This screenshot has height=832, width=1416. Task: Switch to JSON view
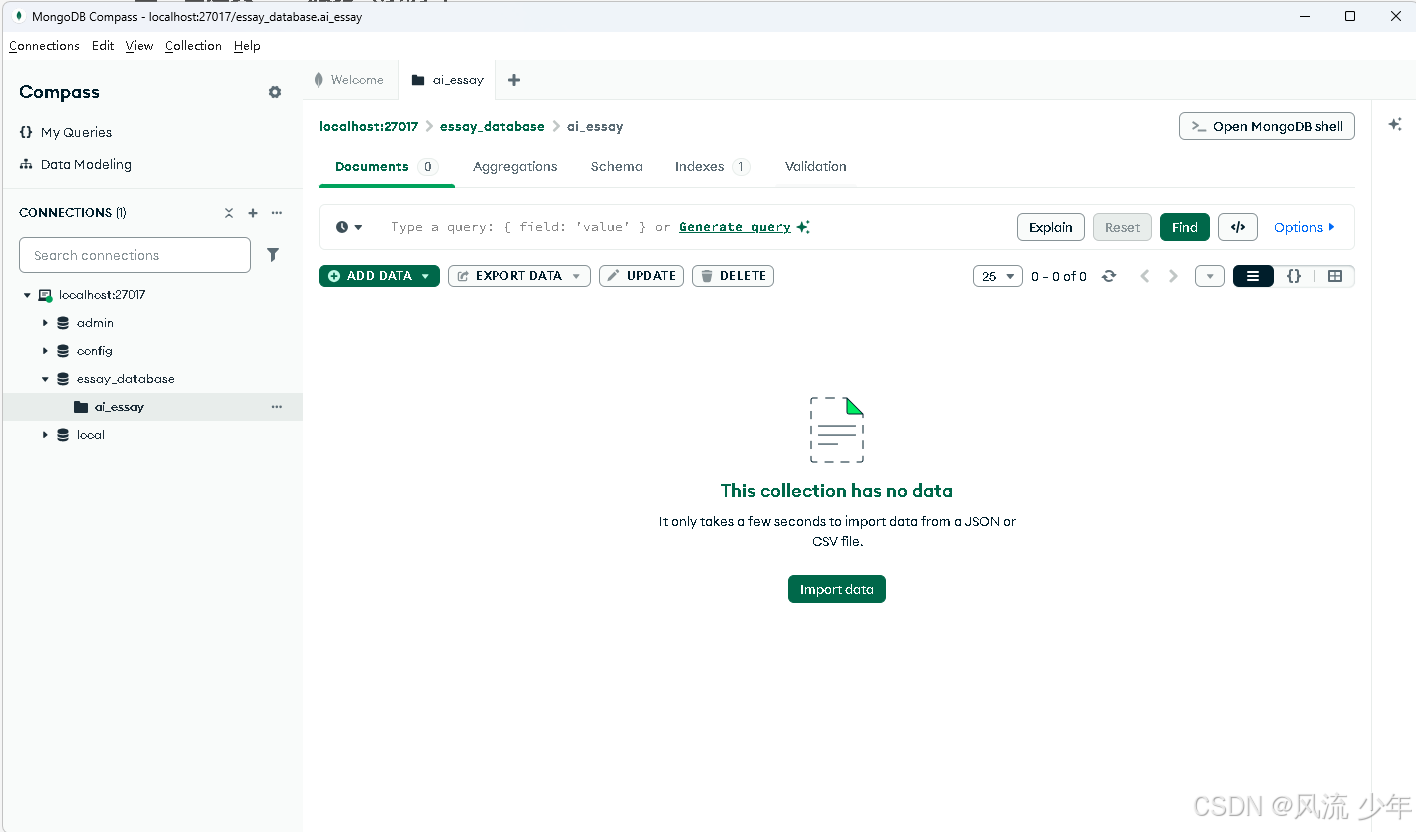click(1294, 276)
